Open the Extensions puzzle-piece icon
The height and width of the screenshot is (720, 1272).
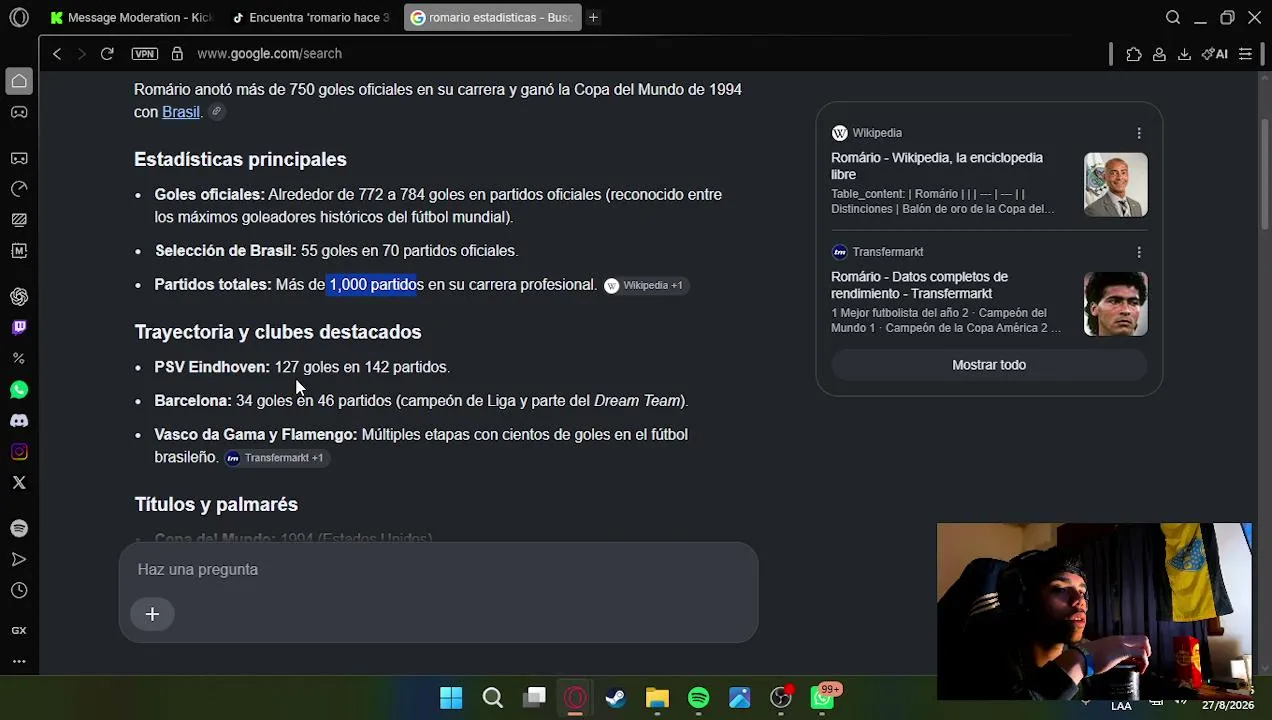click(1134, 54)
